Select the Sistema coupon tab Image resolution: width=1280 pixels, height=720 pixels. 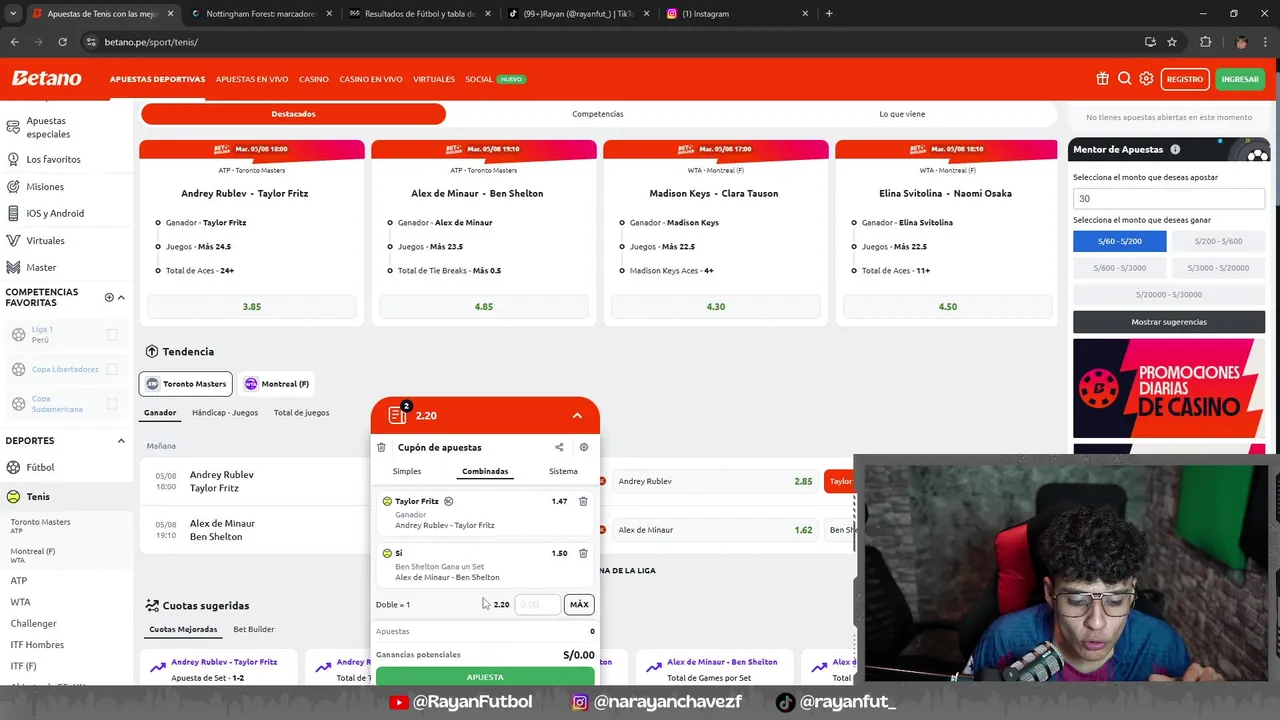point(563,471)
